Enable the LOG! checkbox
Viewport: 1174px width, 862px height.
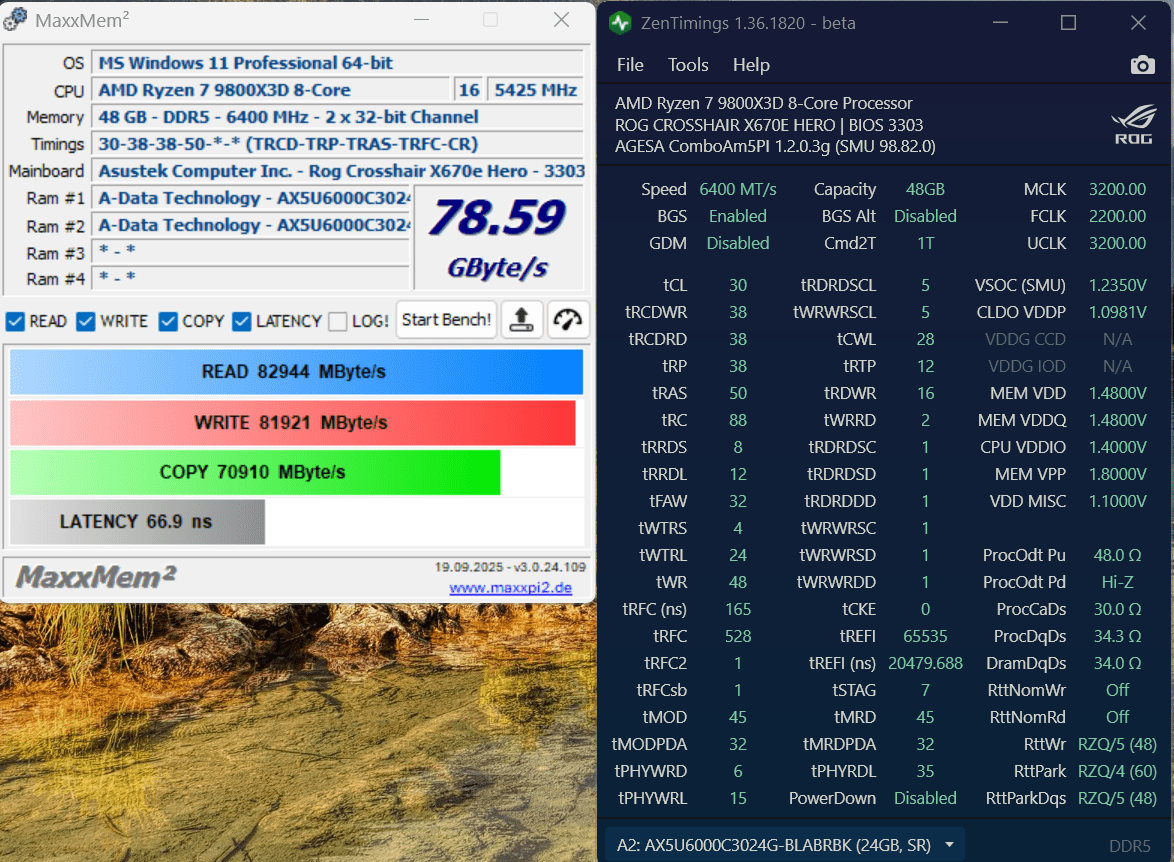338,321
